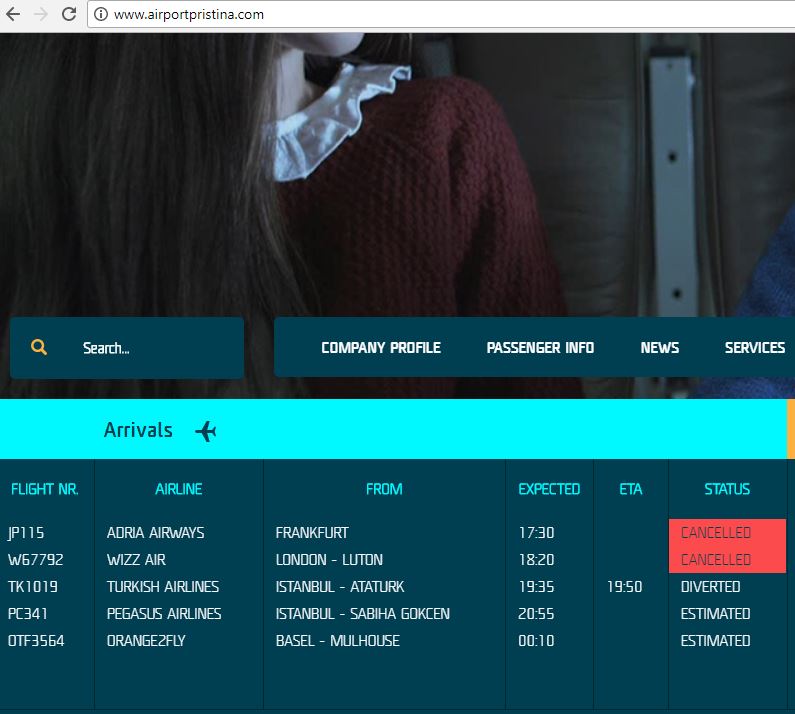Click the ETA column header
The width and height of the screenshot is (795, 714).
tap(631, 489)
